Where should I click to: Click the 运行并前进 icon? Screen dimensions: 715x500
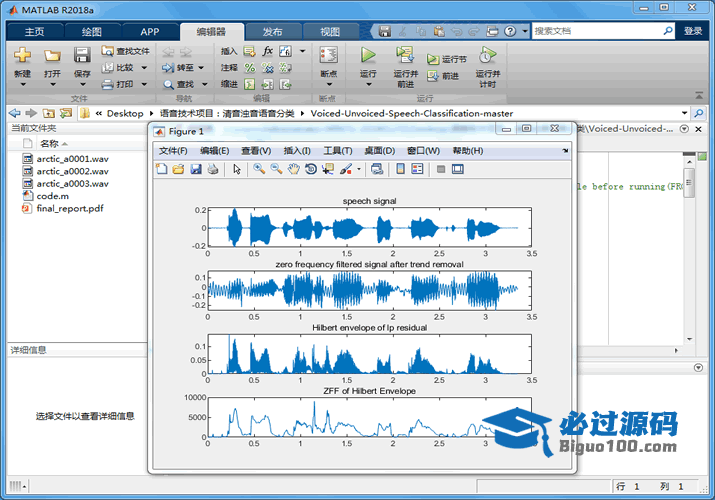405,55
